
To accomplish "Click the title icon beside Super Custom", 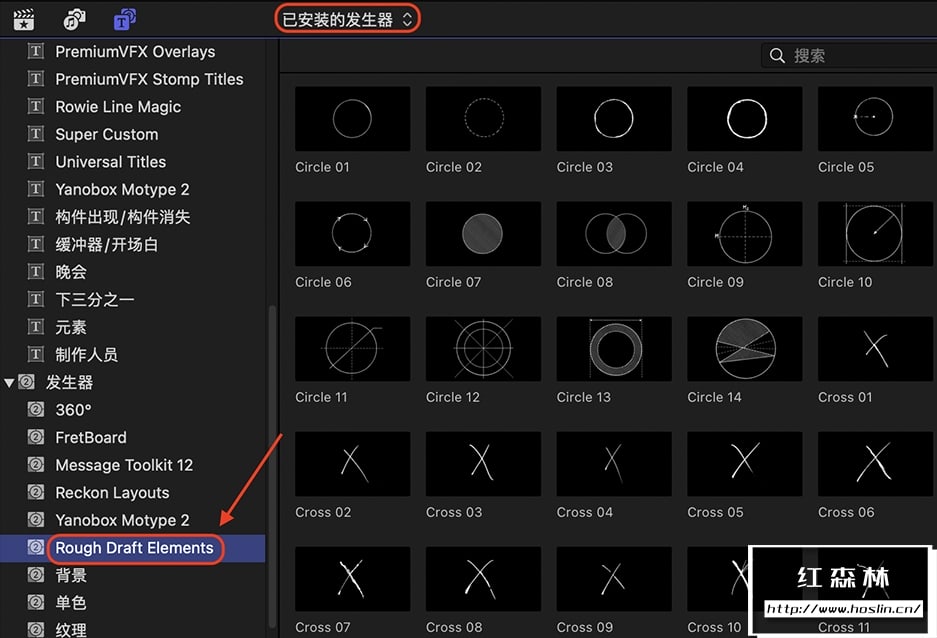I will [36, 133].
